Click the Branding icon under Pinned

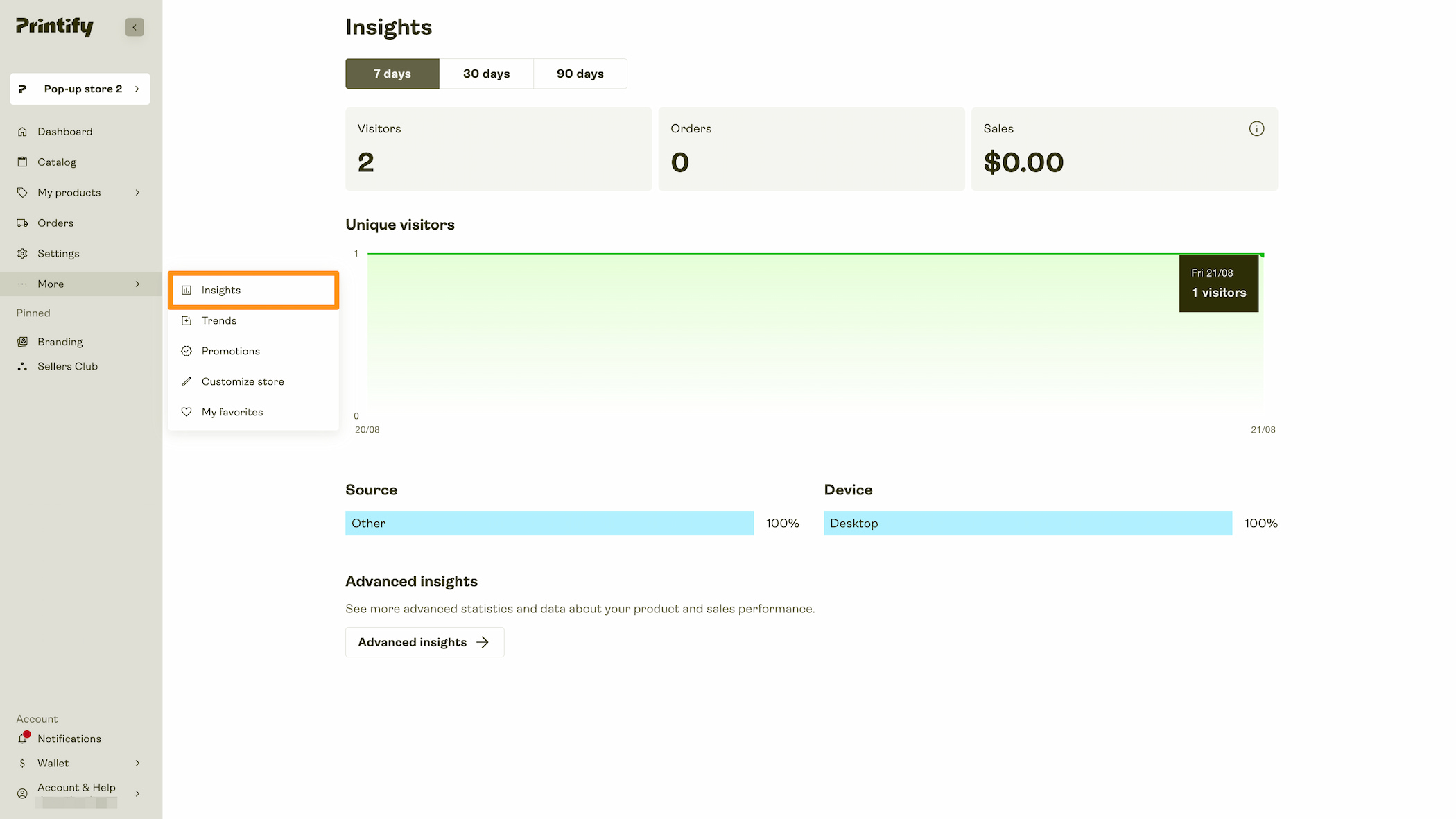pos(22,342)
